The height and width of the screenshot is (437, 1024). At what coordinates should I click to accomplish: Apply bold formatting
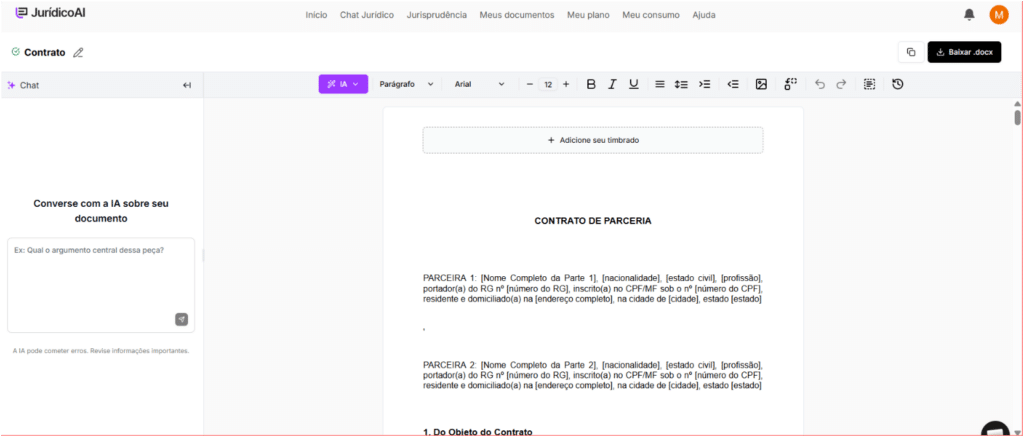591,84
